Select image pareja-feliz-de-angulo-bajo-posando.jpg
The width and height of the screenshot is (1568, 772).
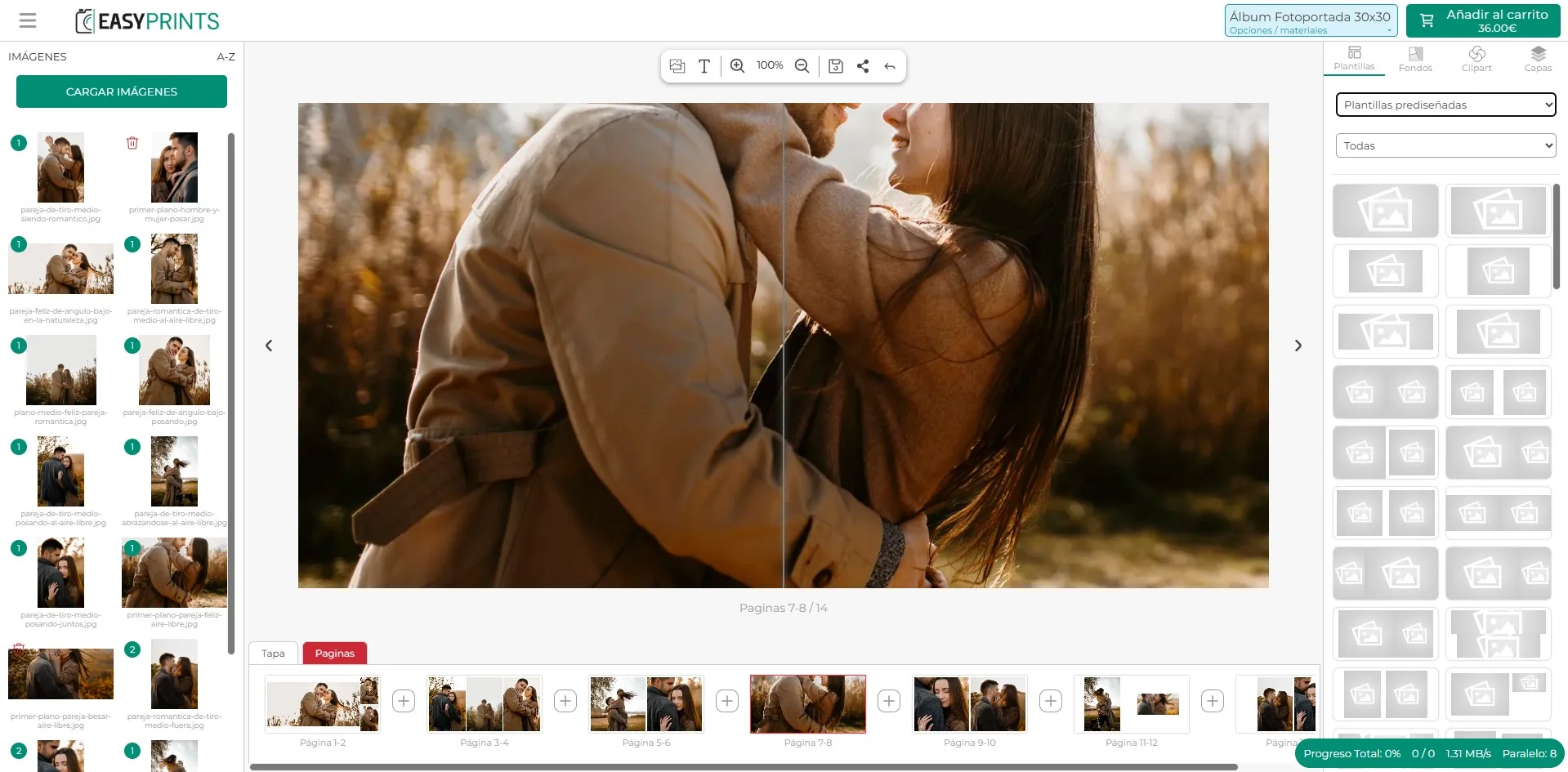coord(174,370)
